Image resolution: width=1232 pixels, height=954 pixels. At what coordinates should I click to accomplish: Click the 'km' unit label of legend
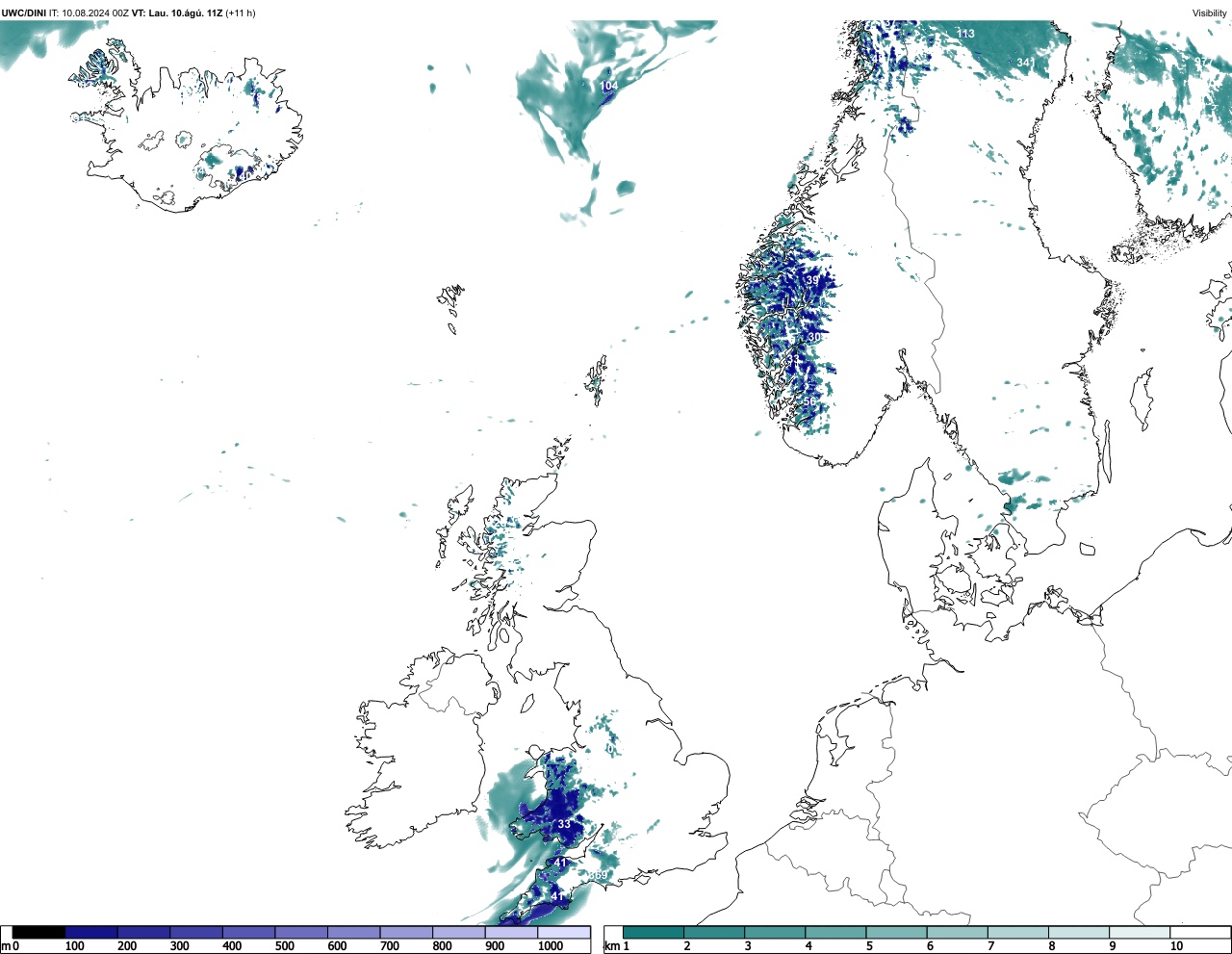[x=611, y=946]
